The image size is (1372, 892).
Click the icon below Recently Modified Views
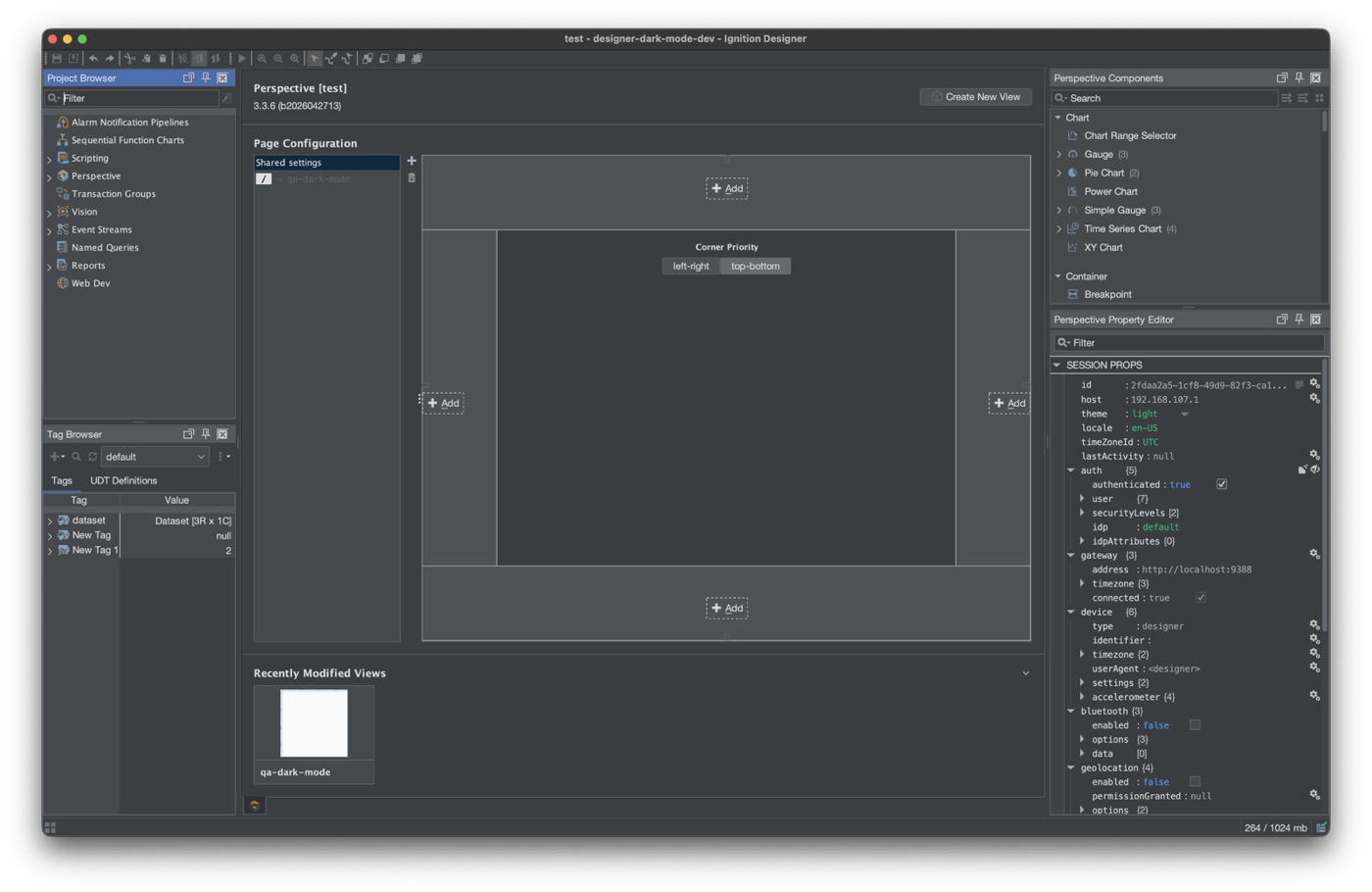(x=255, y=806)
